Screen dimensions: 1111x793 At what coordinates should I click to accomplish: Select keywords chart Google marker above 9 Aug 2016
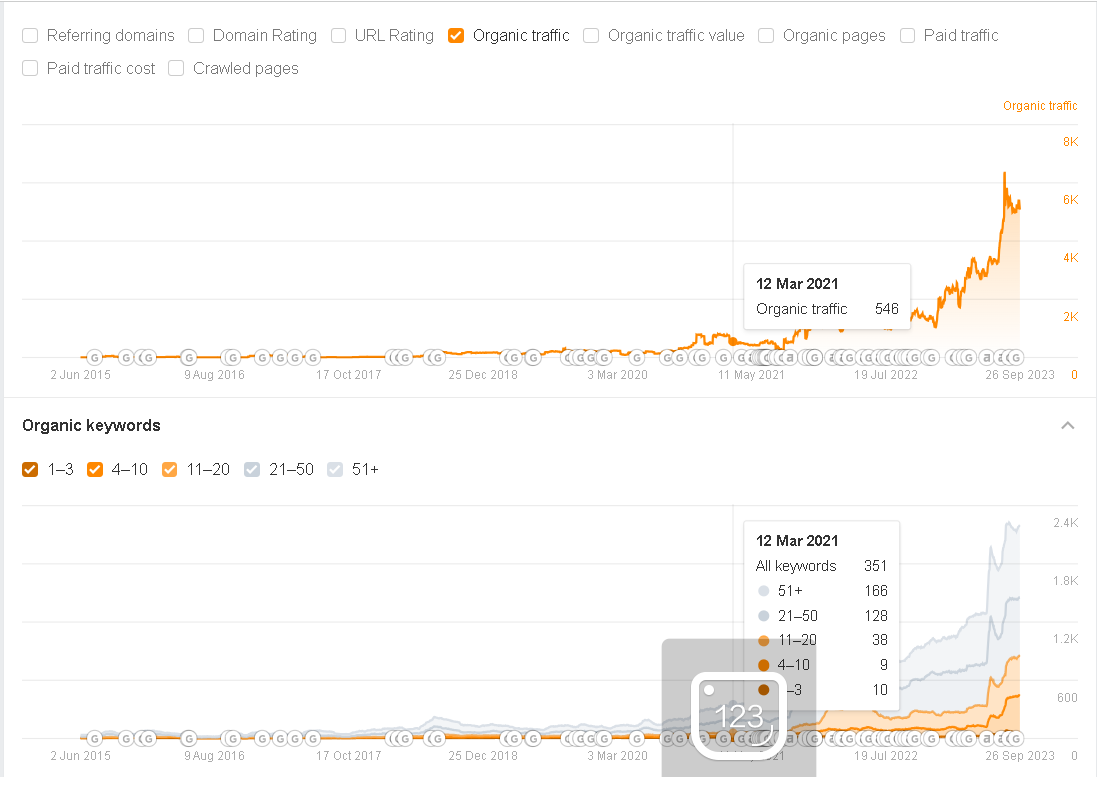click(189, 738)
